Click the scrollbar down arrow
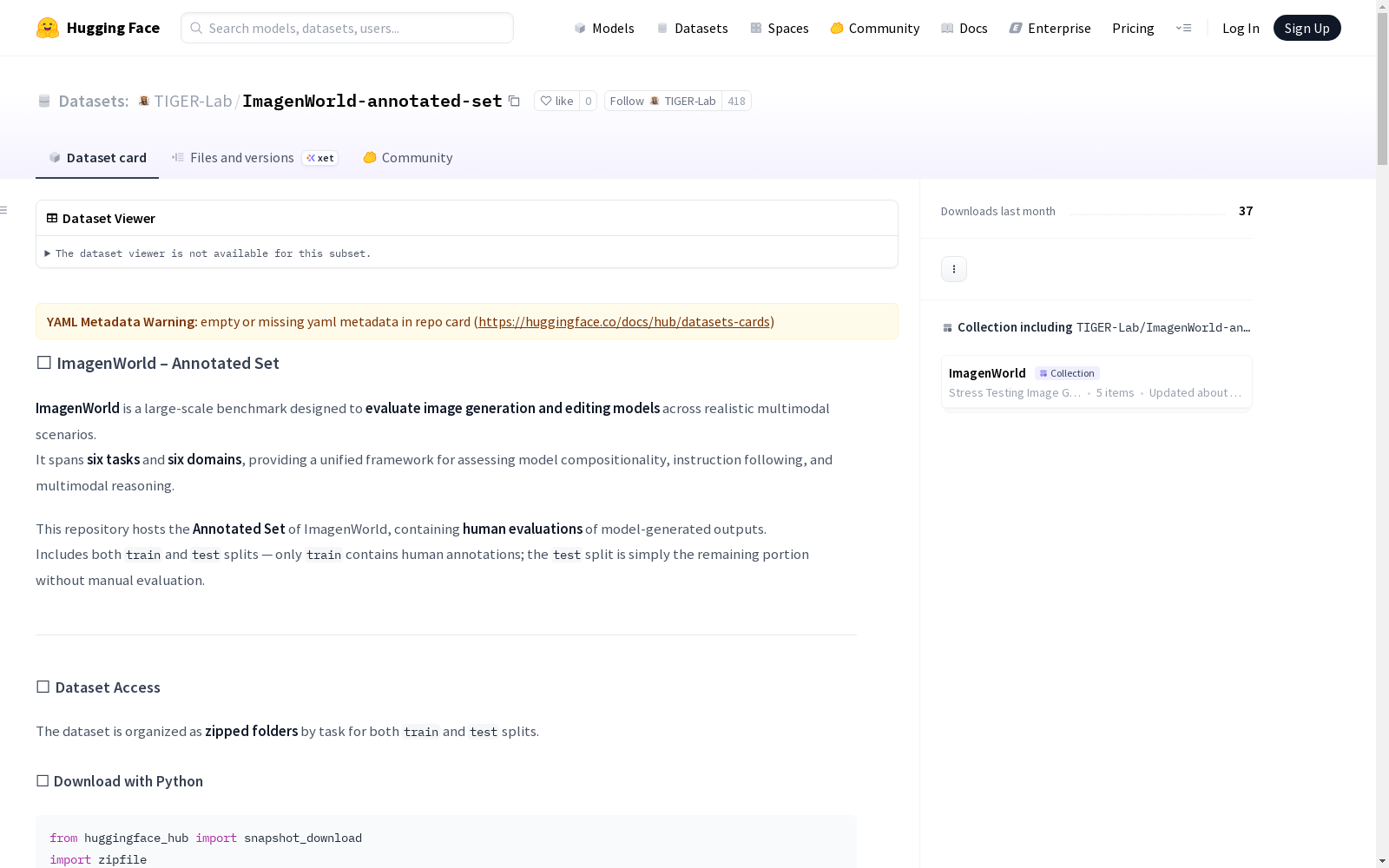The width and height of the screenshot is (1389, 868). coord(1382,861)
